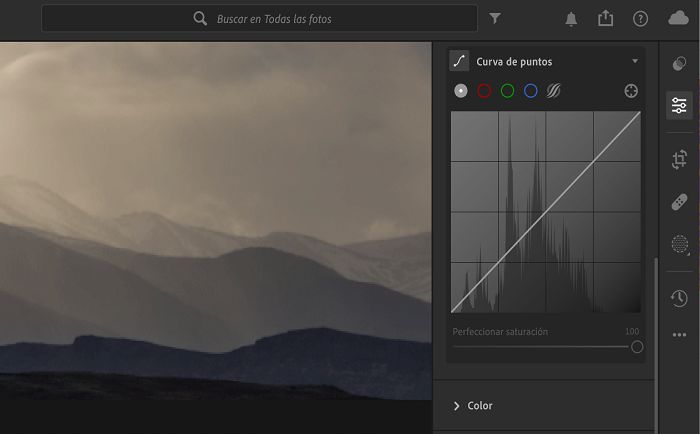The height and width of the screenshot is (434, 700).
Task: Click the mountain landscape photo
Action: coord(216,221)
